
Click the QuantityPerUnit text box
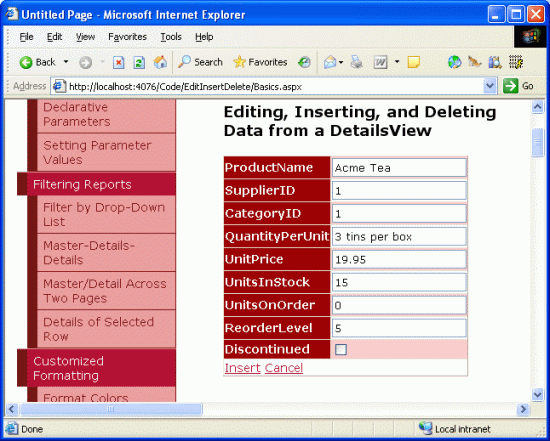pyautogui.click(x=399, y=236)
